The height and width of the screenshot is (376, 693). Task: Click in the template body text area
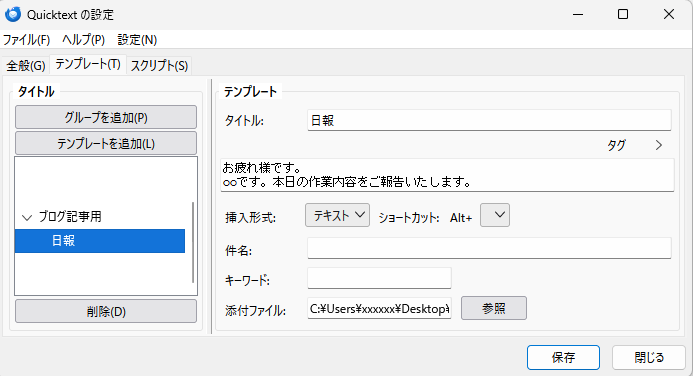tap(447, 175)
